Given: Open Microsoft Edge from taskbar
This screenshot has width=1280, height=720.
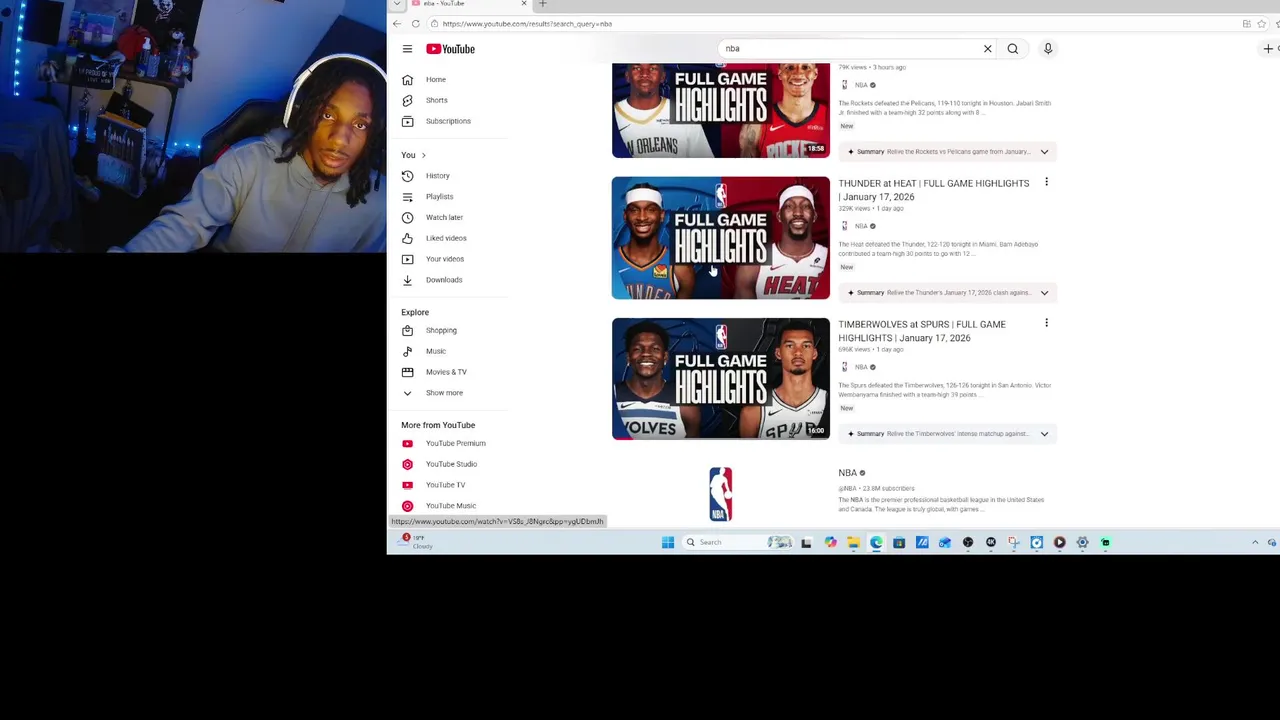Looking at the screenshot, I should [x=876, y=542].
